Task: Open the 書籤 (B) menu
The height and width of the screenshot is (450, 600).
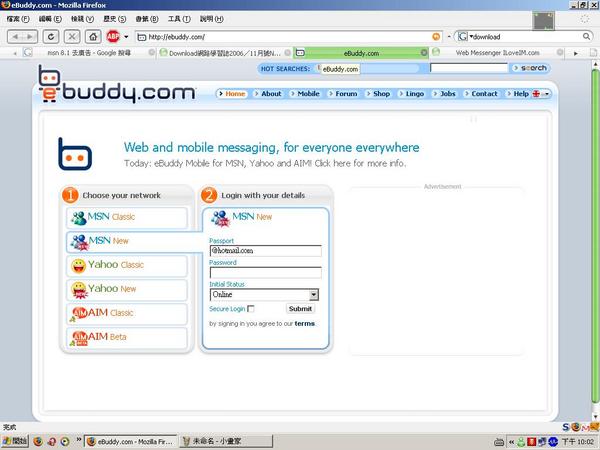Action: 147,19
